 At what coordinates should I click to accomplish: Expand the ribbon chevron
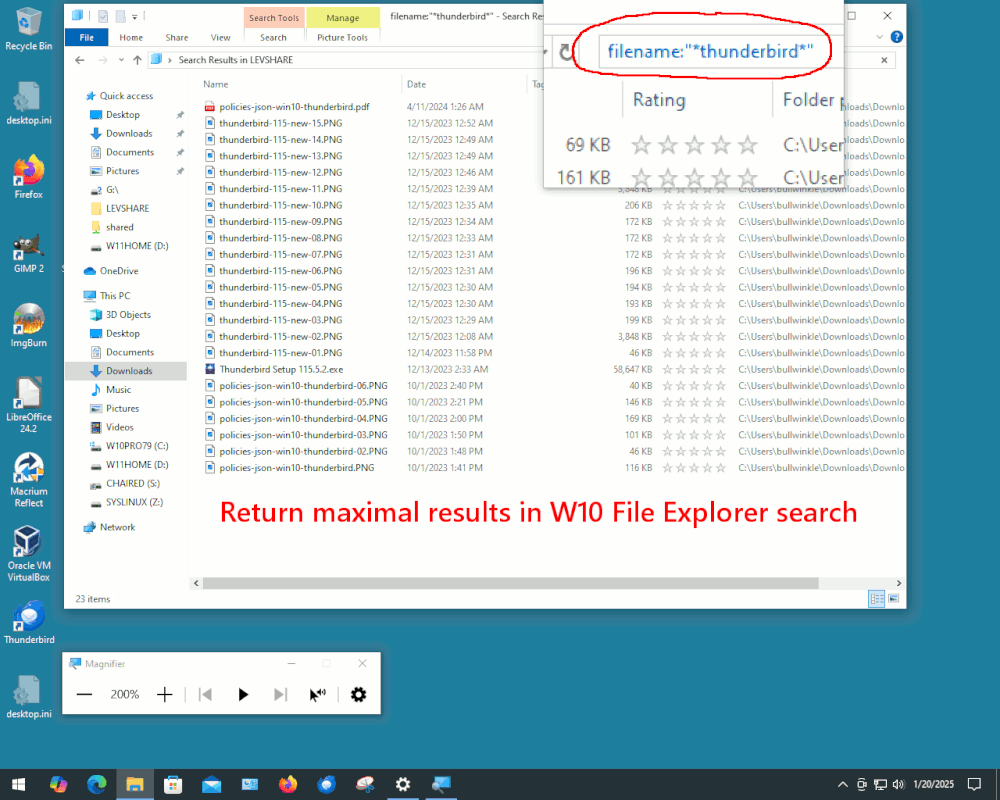click(879, 37)
